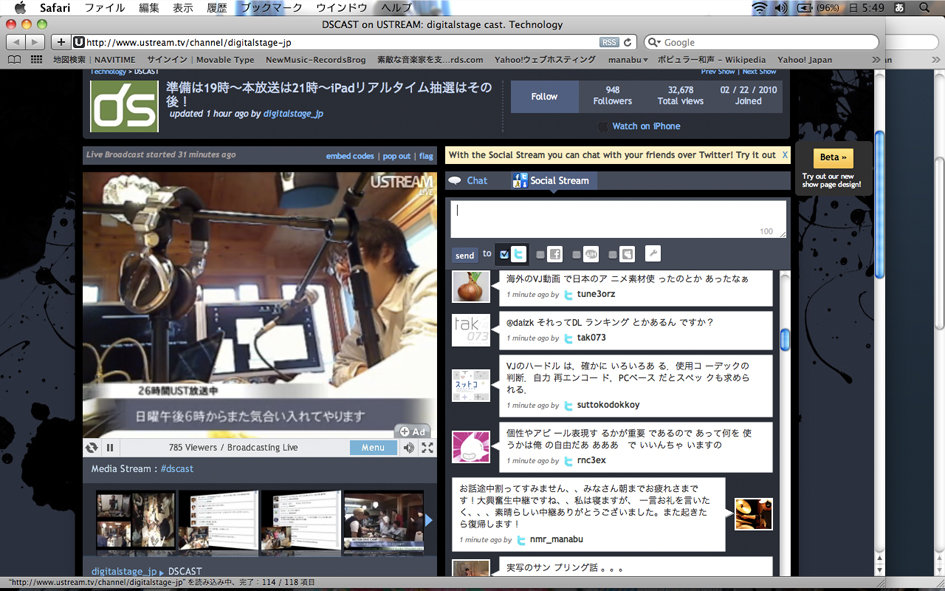Click the RSS badge in address bar

[x=609, y=42]
